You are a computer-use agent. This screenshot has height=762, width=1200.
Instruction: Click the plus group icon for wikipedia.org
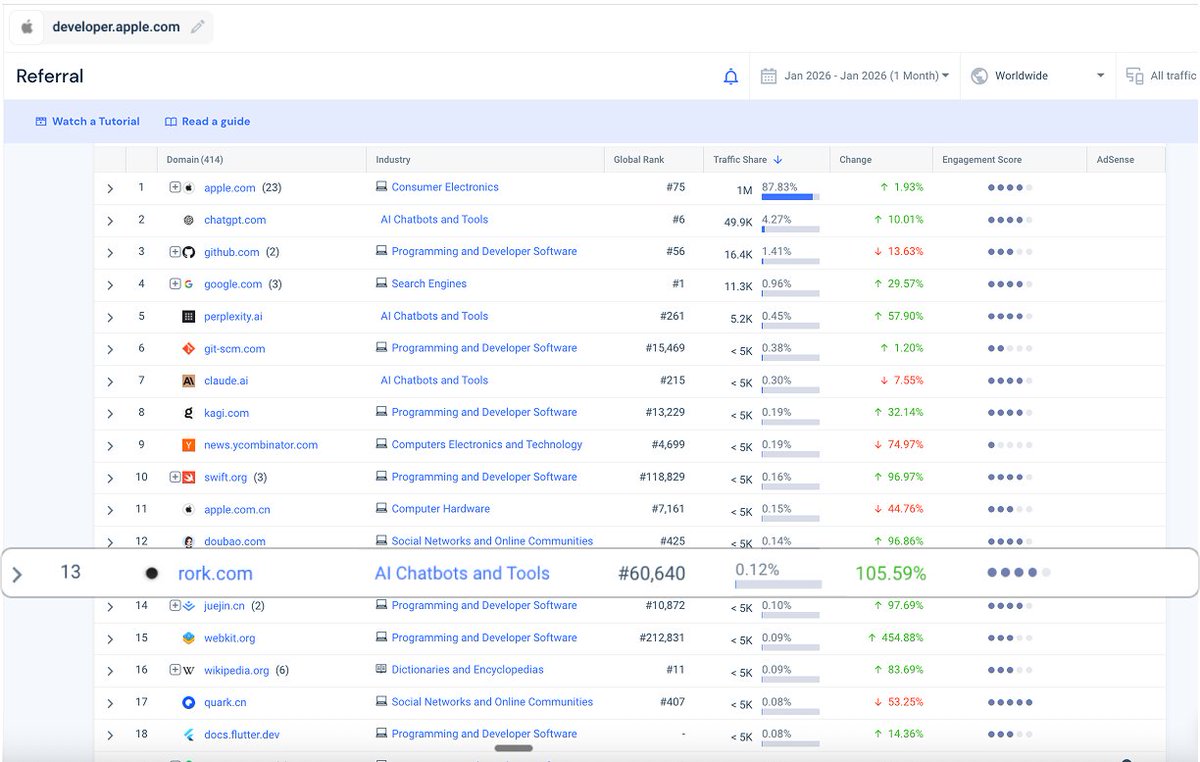click(x=174, y=670)
